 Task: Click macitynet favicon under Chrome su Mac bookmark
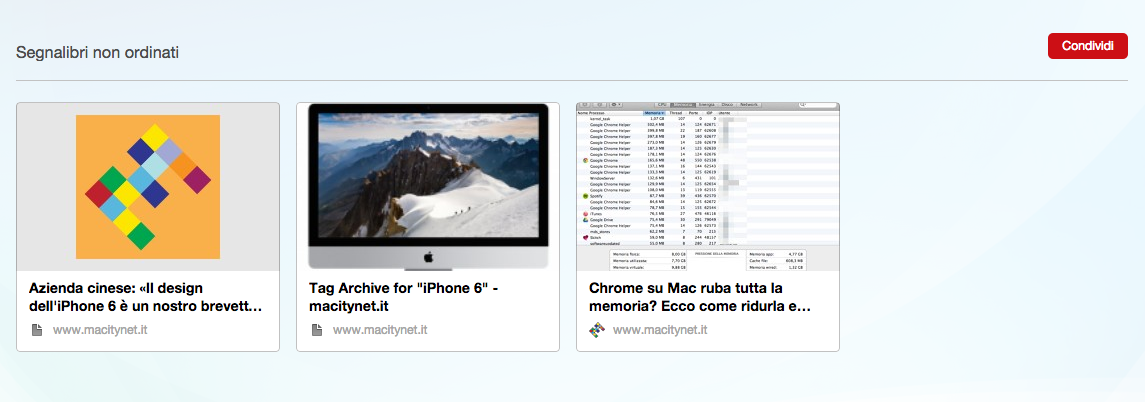point(597,330)
